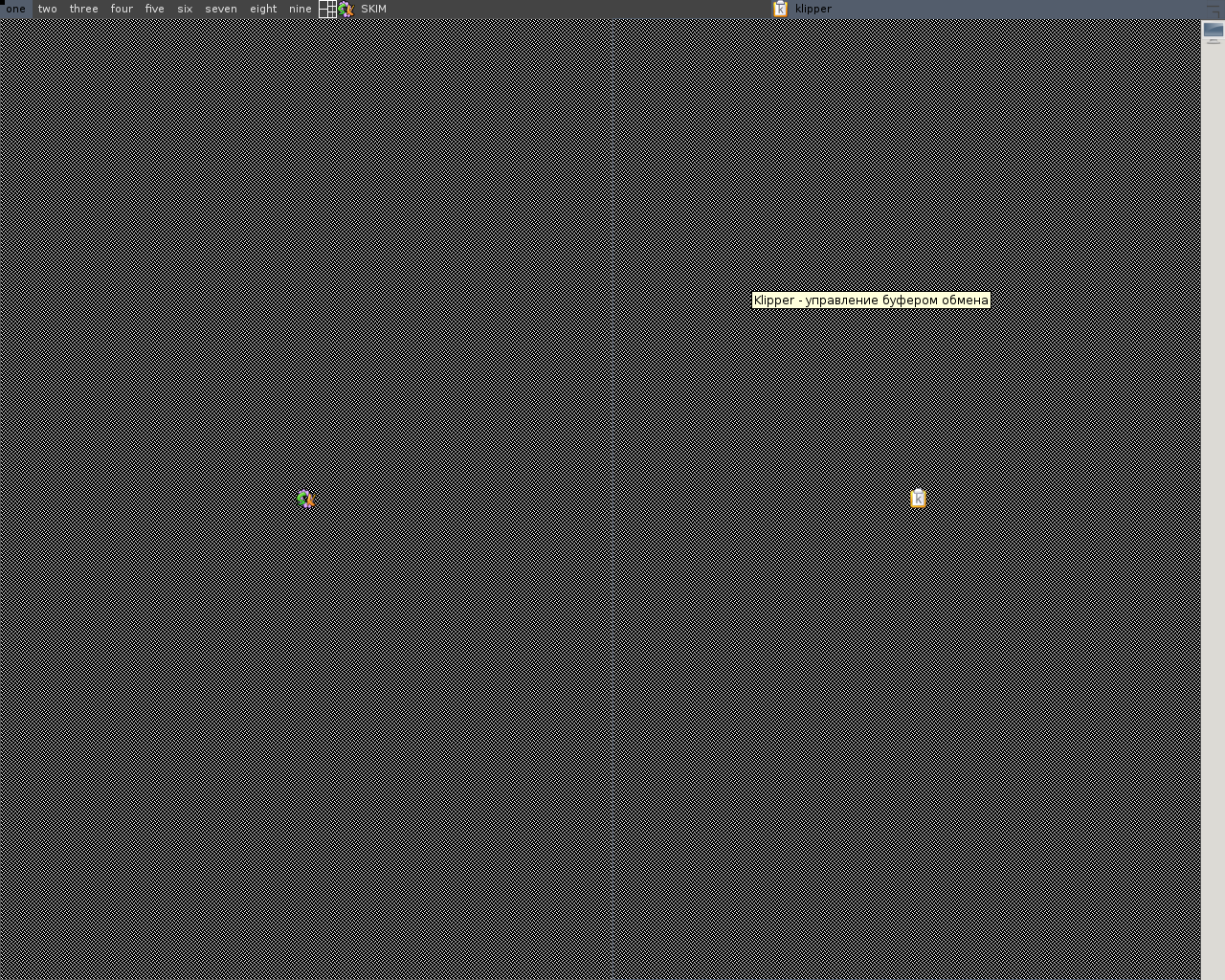
Task: Switch to workspace tag "five"
Action: point(155,9)
